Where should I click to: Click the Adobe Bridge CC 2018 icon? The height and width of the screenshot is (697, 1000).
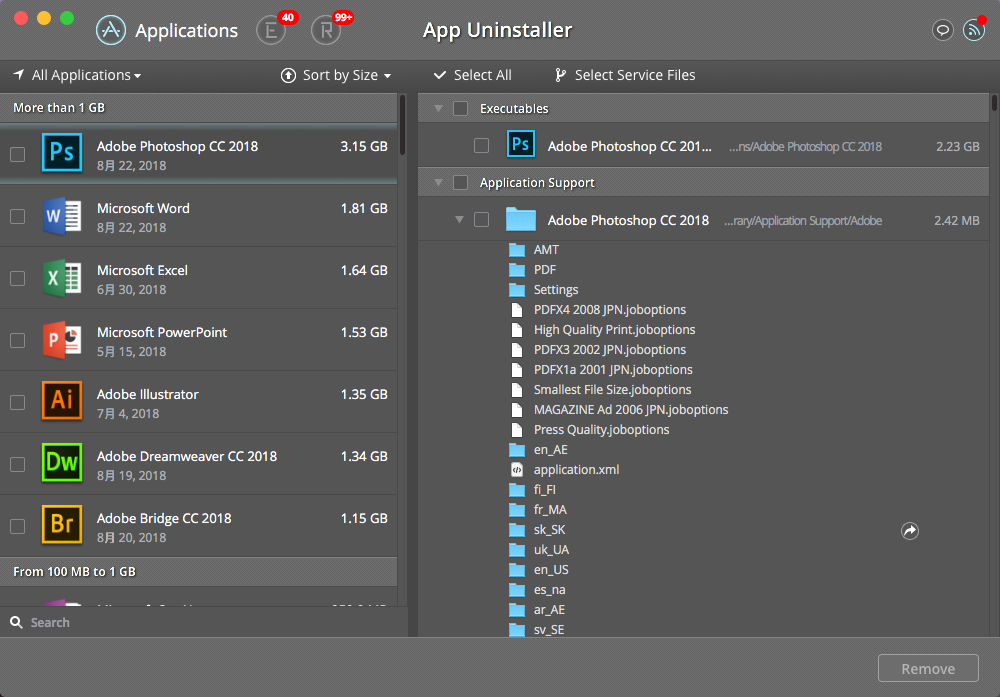tap(62, 524)
